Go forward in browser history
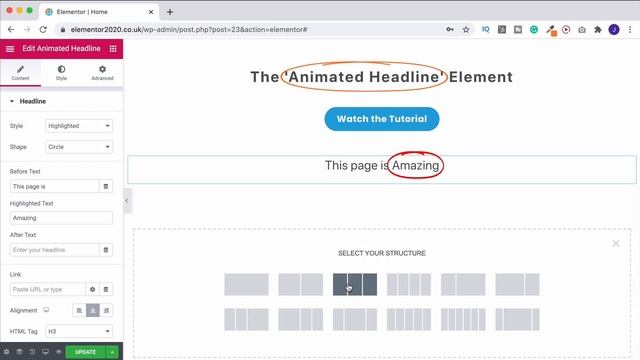The image size is (640, 360). tap(27, 29)
